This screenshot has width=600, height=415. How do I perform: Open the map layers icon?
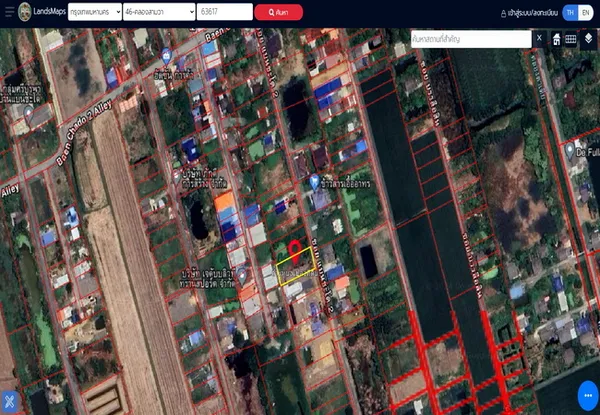tap(588, 38)
